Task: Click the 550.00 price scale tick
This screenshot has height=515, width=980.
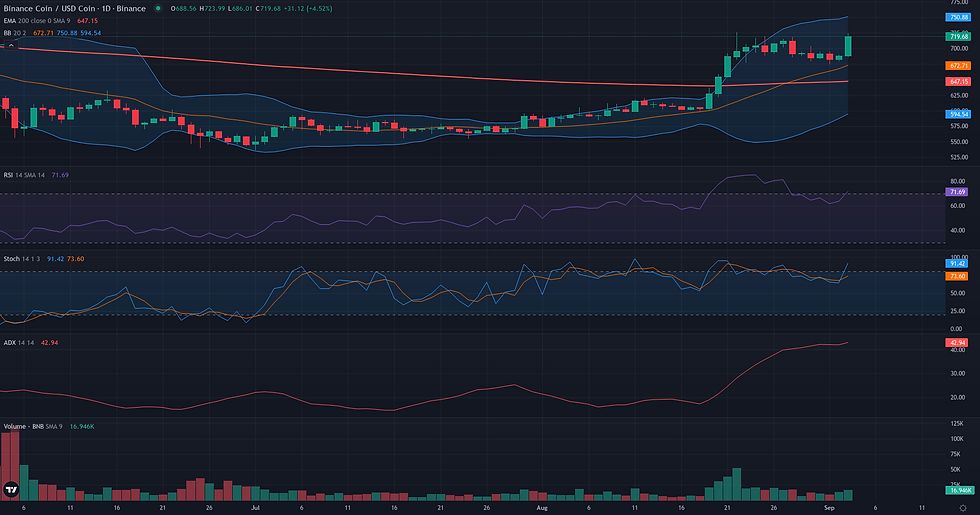Action: pos(959,142)
